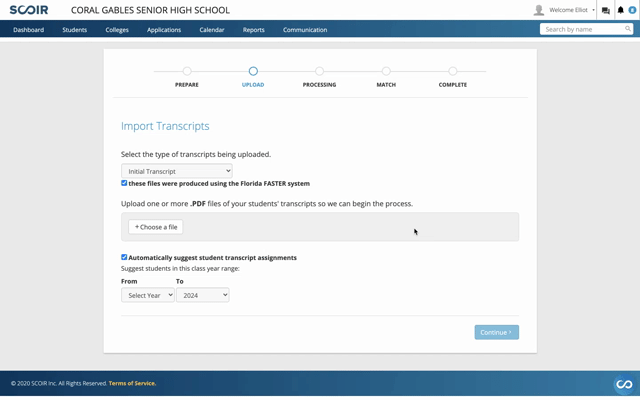This screenshot has height=400, width=640.
Task: Uncheck the Florida FASTER system checkbox
Action: click(124, 183)
